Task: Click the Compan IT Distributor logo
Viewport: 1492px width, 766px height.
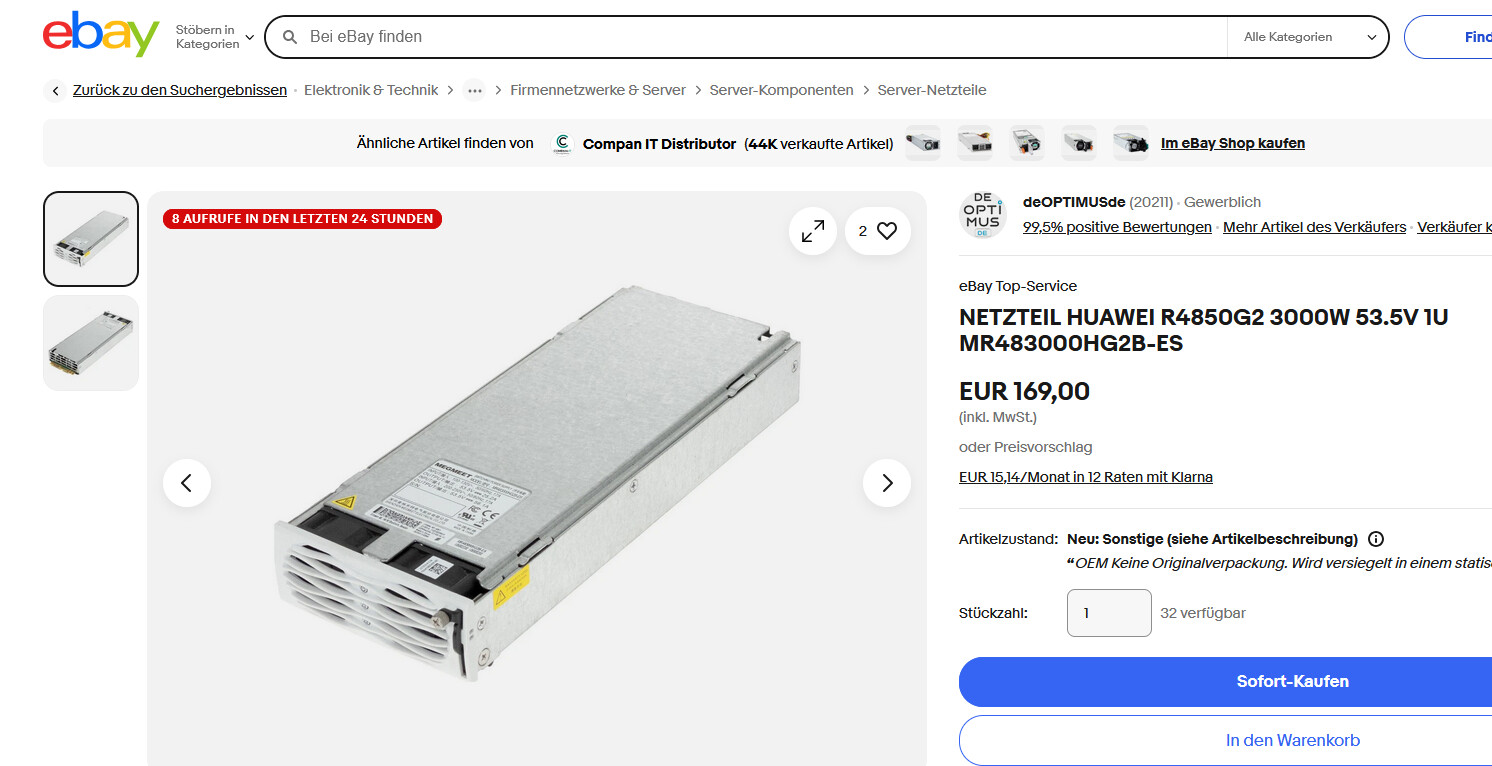Action: click(563, 143)
